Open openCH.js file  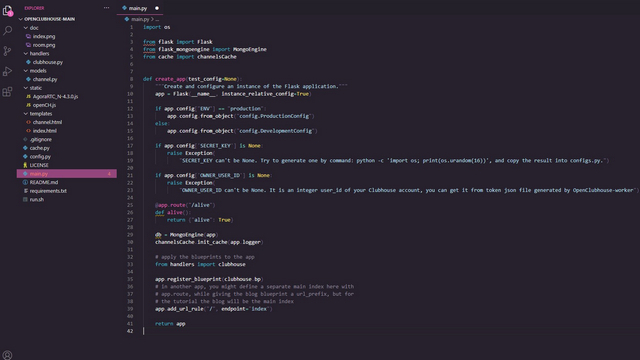[x=44, y=105]
